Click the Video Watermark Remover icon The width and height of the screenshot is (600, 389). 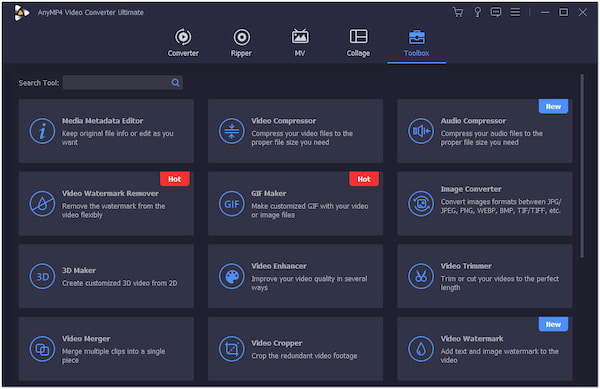click(42, 204)
